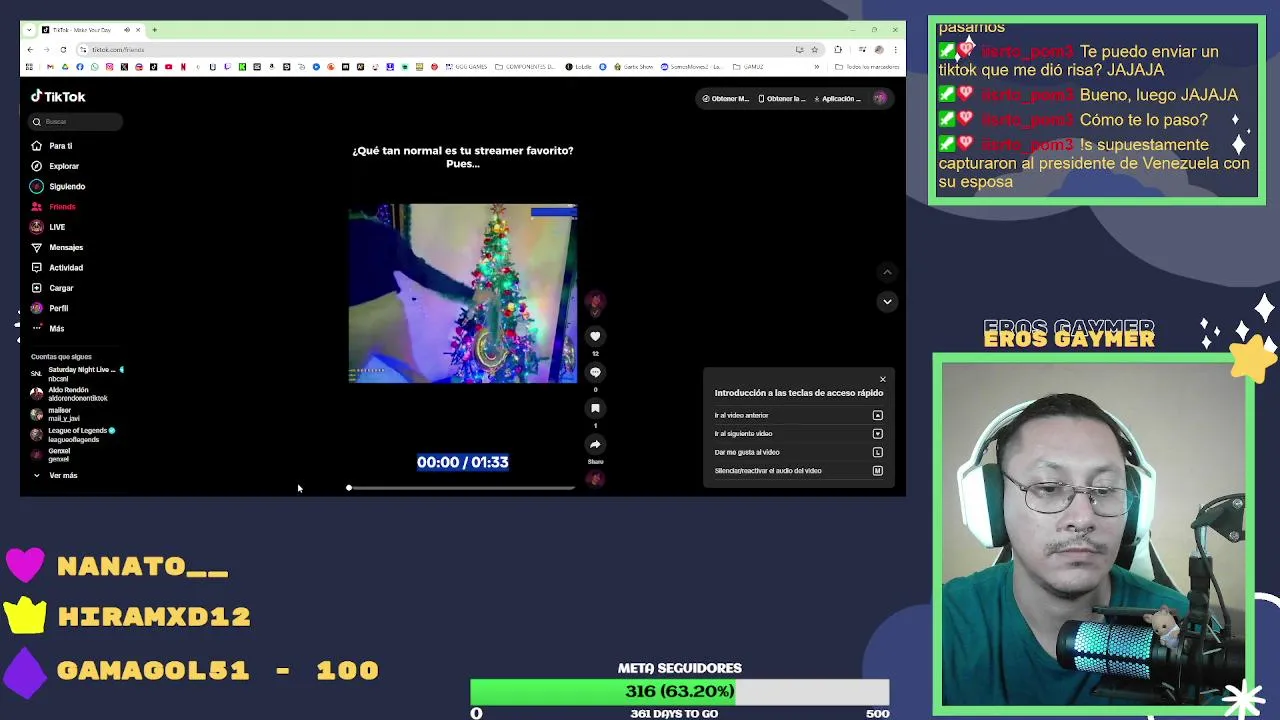
Task: Click the Obtener M... button
Action: 725,98
